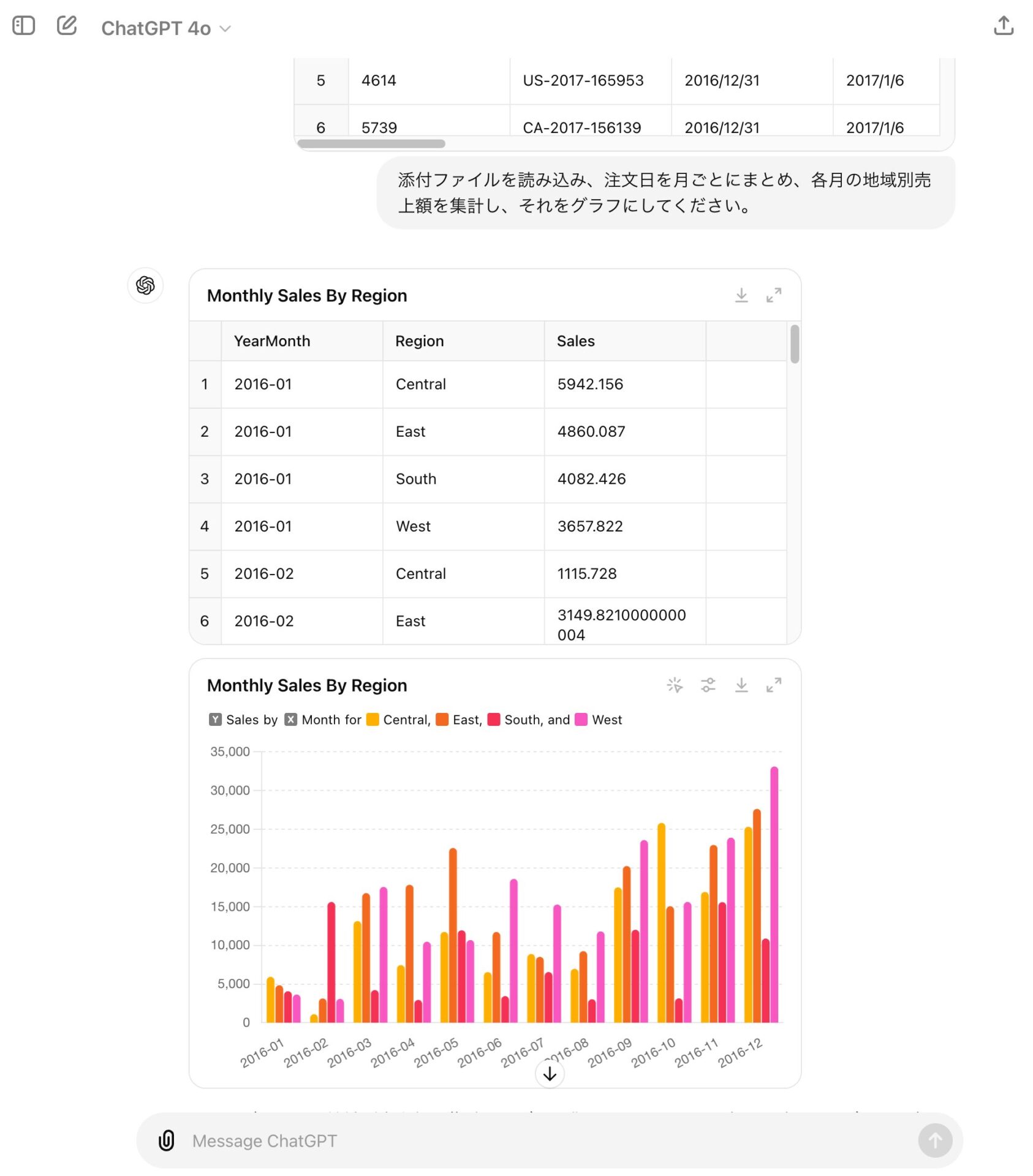Attach a file with the paperclip icon
The height and width of the screenshot is (1176, 1033).
[x=167, y=1140]
